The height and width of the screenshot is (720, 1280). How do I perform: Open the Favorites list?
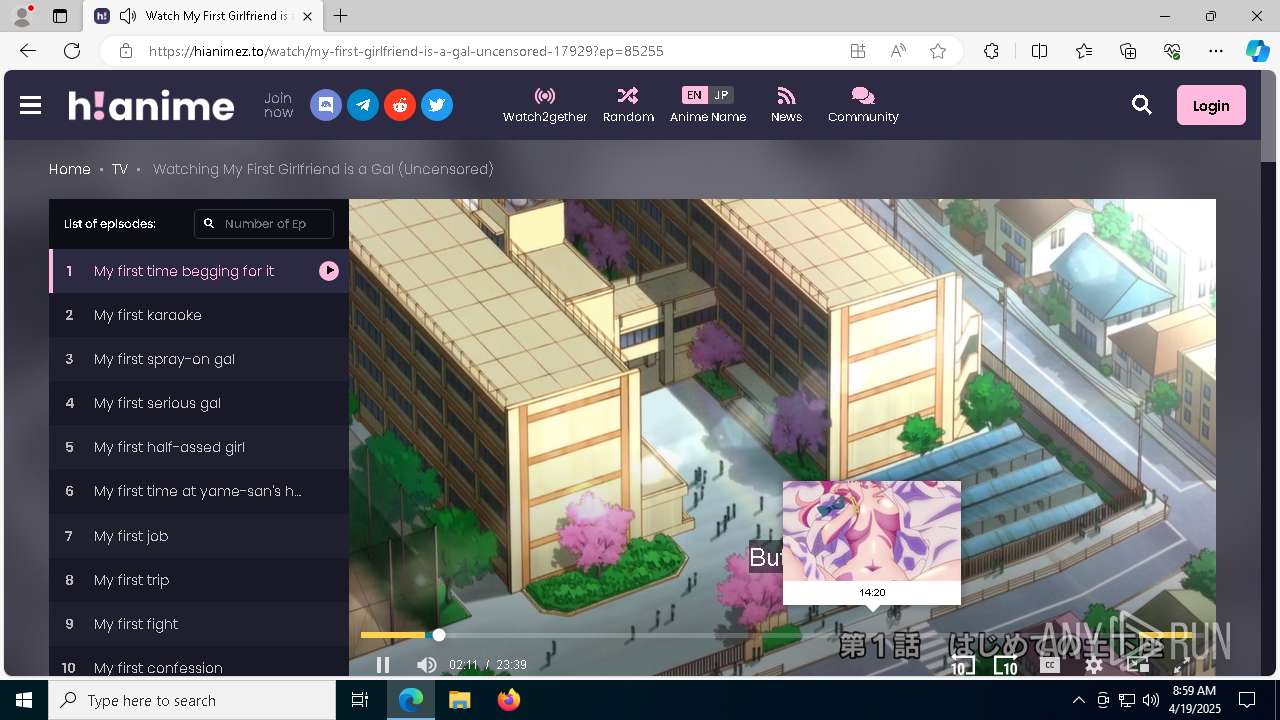[1084, 51]
